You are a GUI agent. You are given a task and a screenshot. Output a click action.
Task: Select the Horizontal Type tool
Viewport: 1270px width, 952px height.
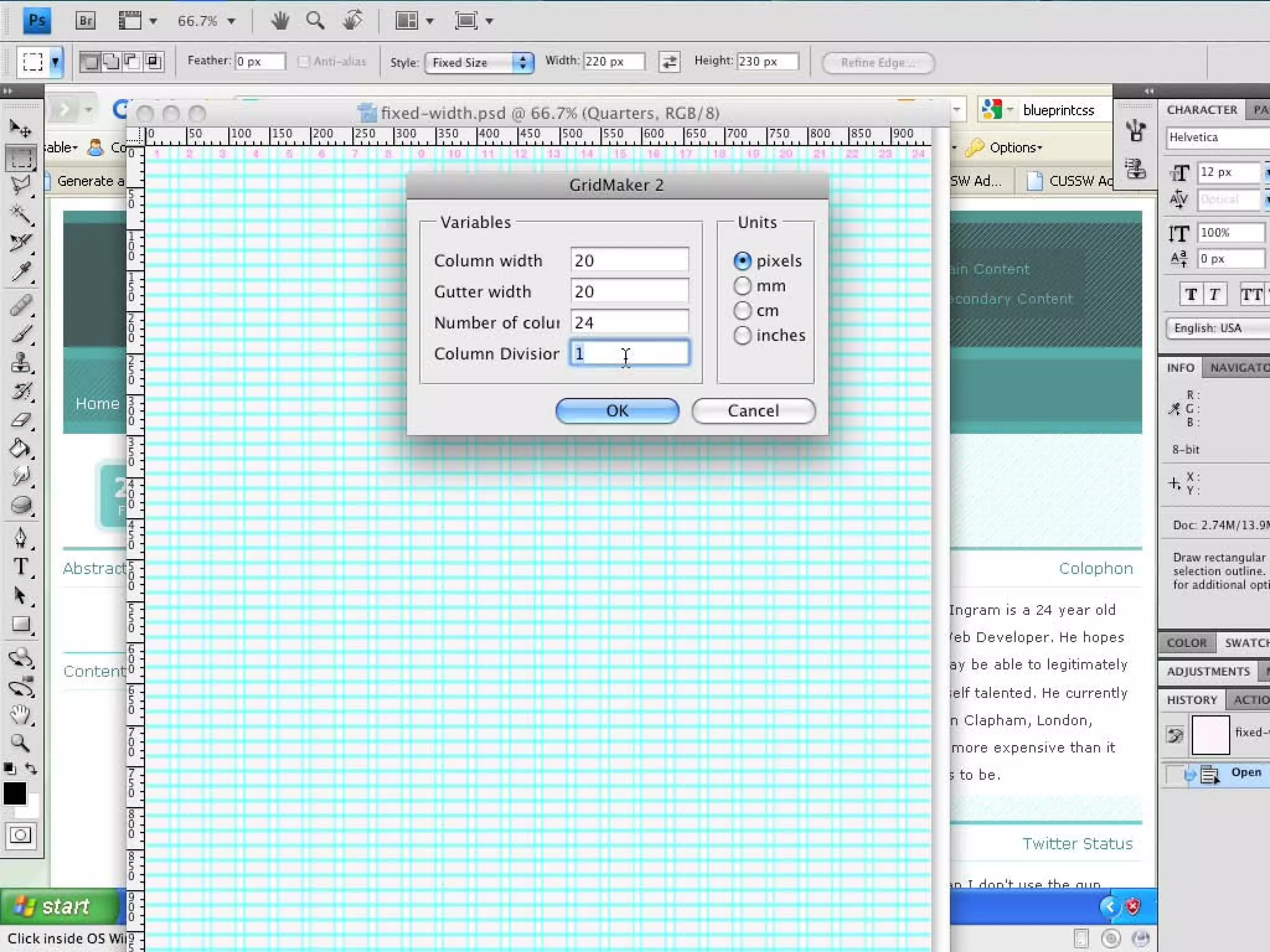(x=20, y=566)
